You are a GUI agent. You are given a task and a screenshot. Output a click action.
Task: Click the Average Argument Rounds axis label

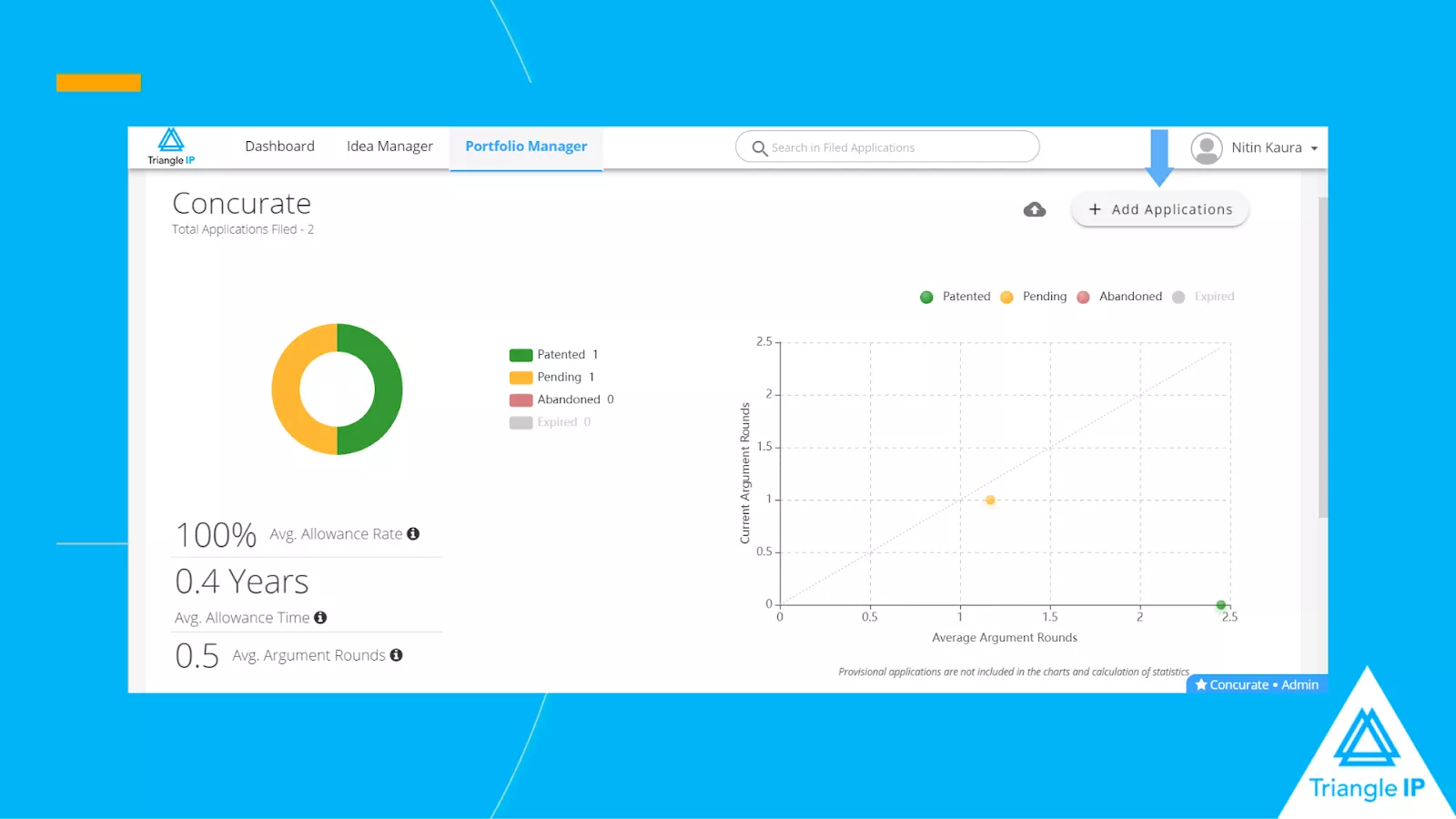(1005, 638)
